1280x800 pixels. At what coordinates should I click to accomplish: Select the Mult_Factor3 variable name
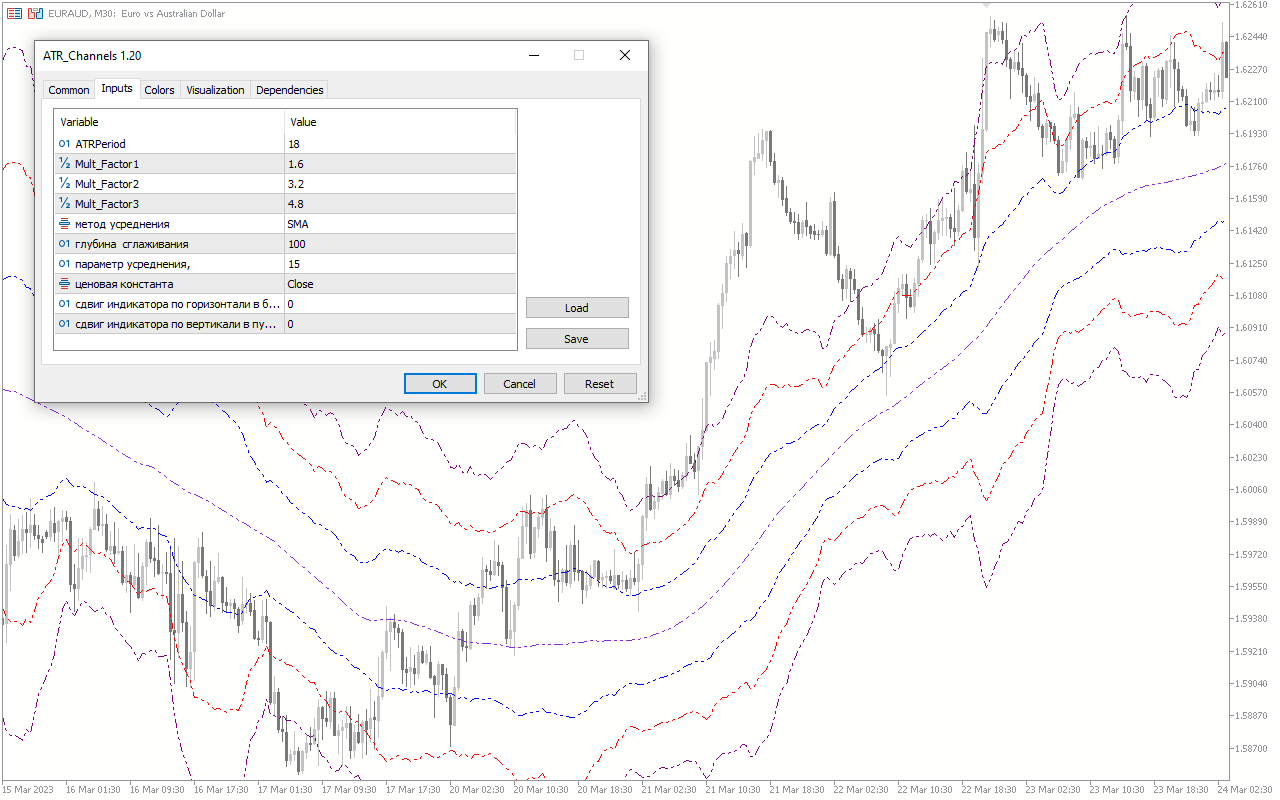(107, 204)
